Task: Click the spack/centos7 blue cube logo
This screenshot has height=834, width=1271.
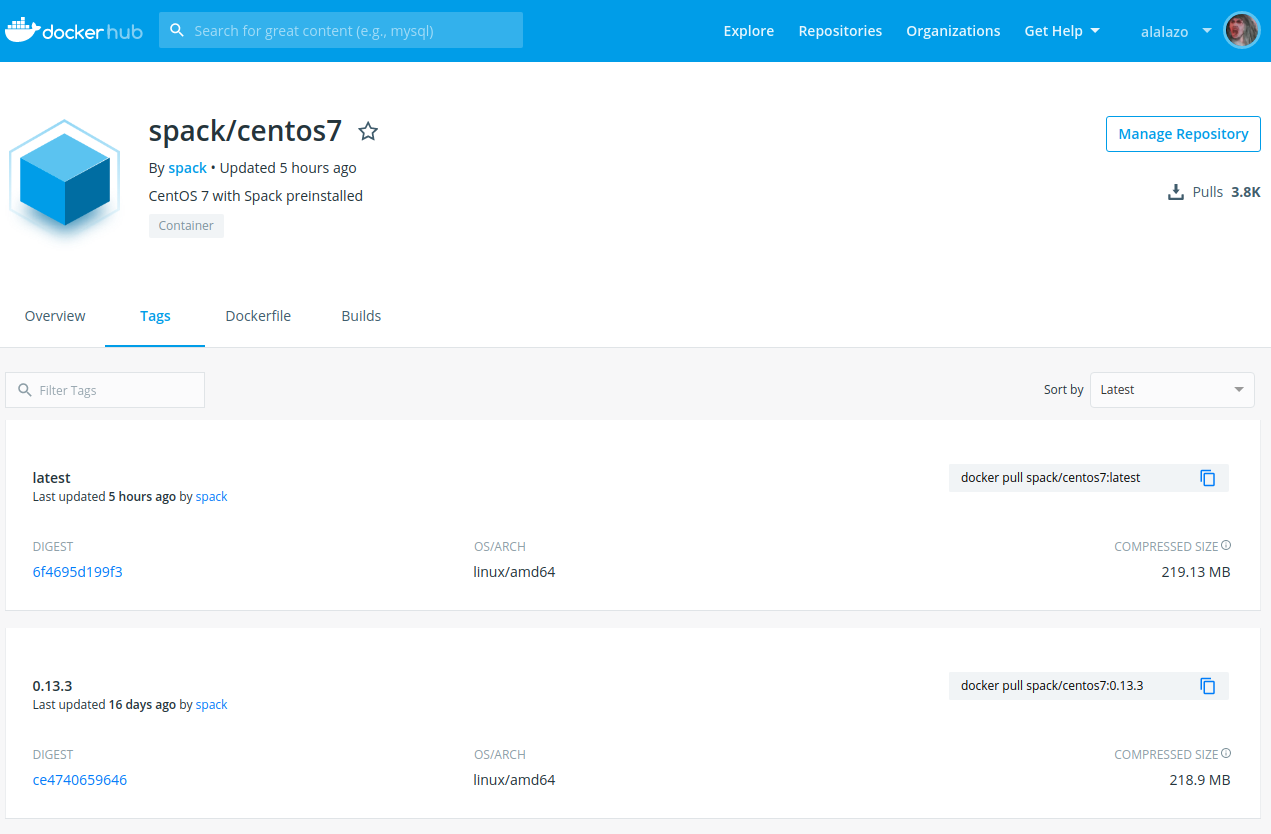Action: click(x=65, y=180)
